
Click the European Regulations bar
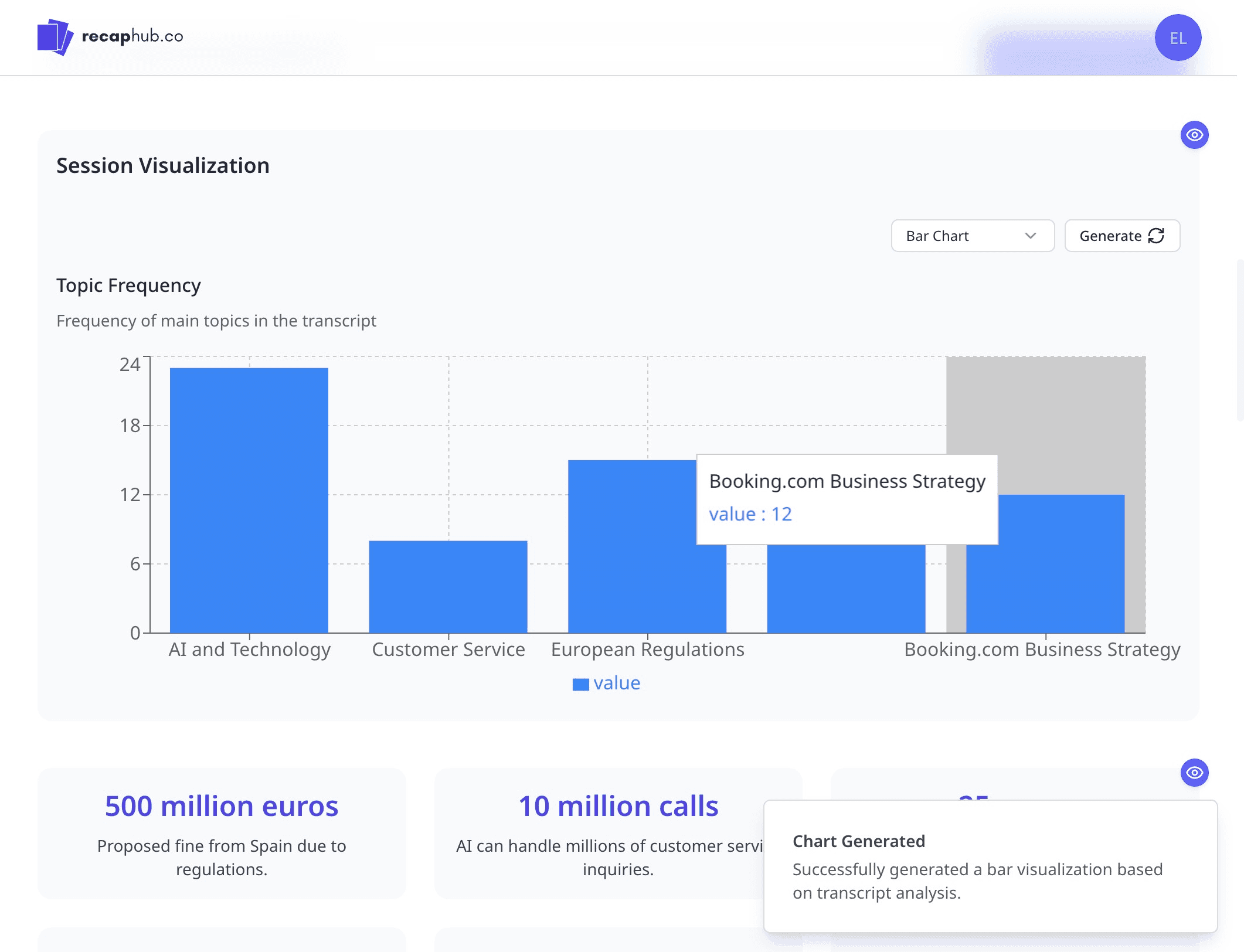point(647,546)
